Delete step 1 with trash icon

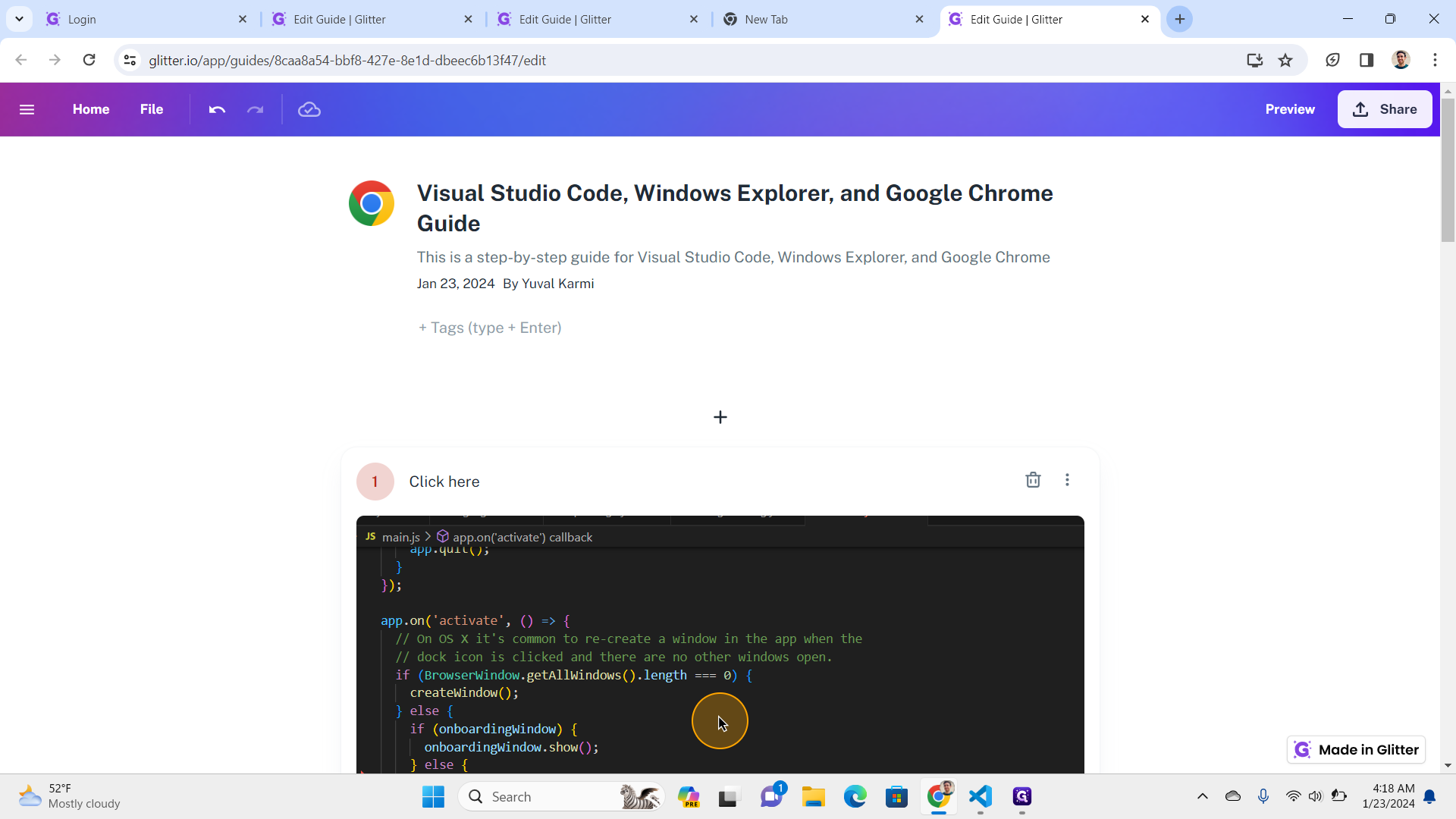click(x=1033, y=480)
